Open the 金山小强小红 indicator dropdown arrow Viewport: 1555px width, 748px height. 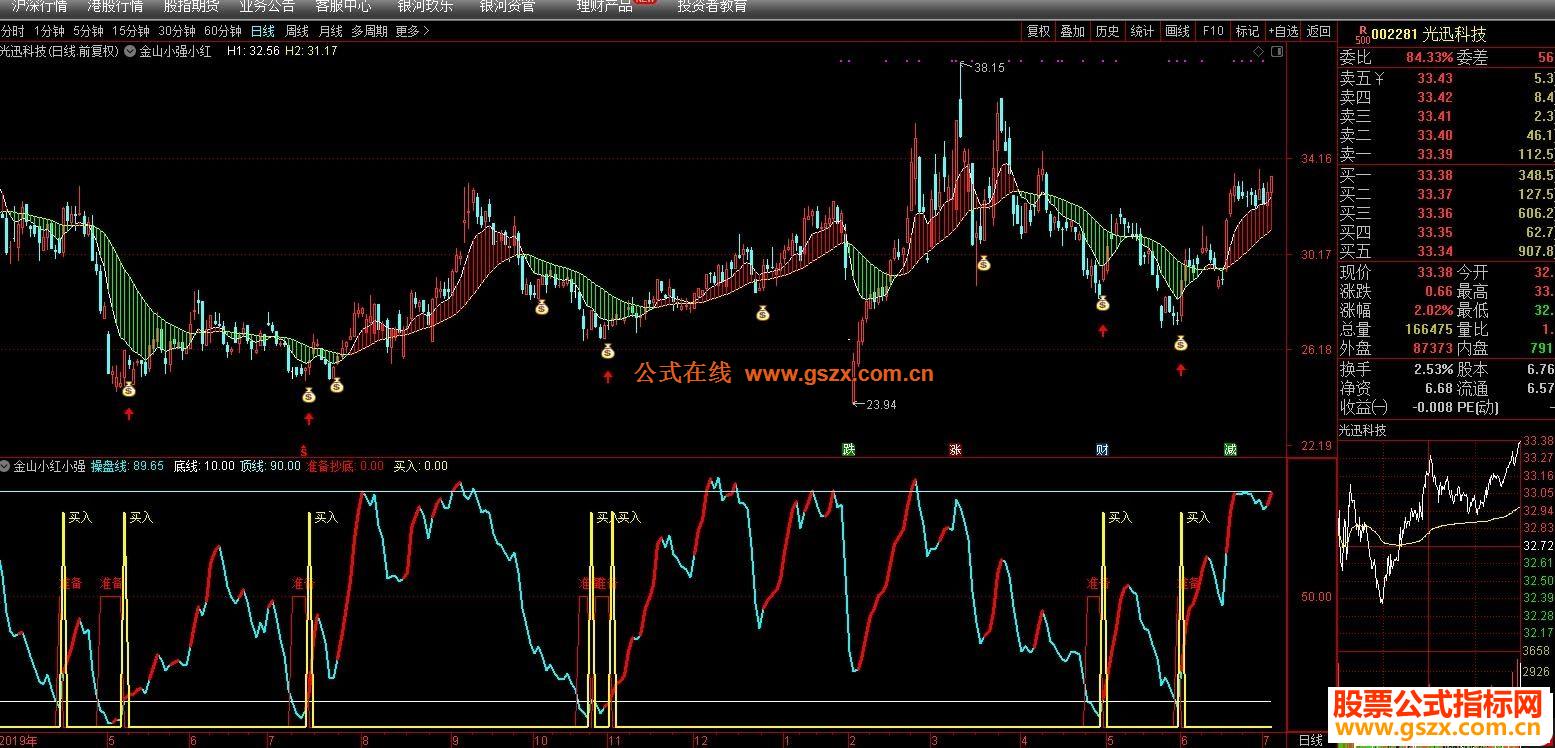coord(130,50)
